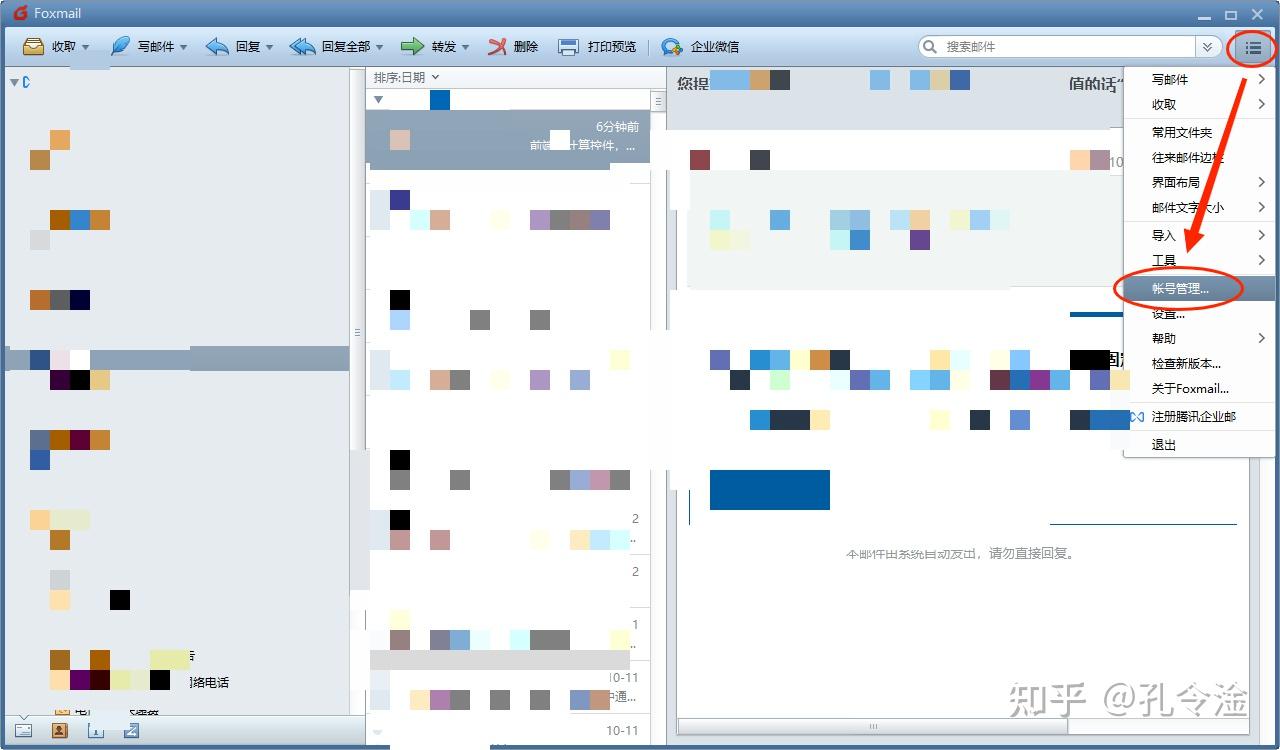Open 打印预览 print preview
Screen dimensions: 1280x750
point(597,46)
